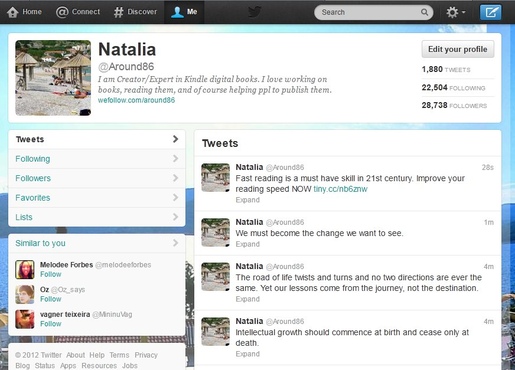Screen dimensions: 515x370
Task: Select Followers in sidebar list
Action: point(97,178)
